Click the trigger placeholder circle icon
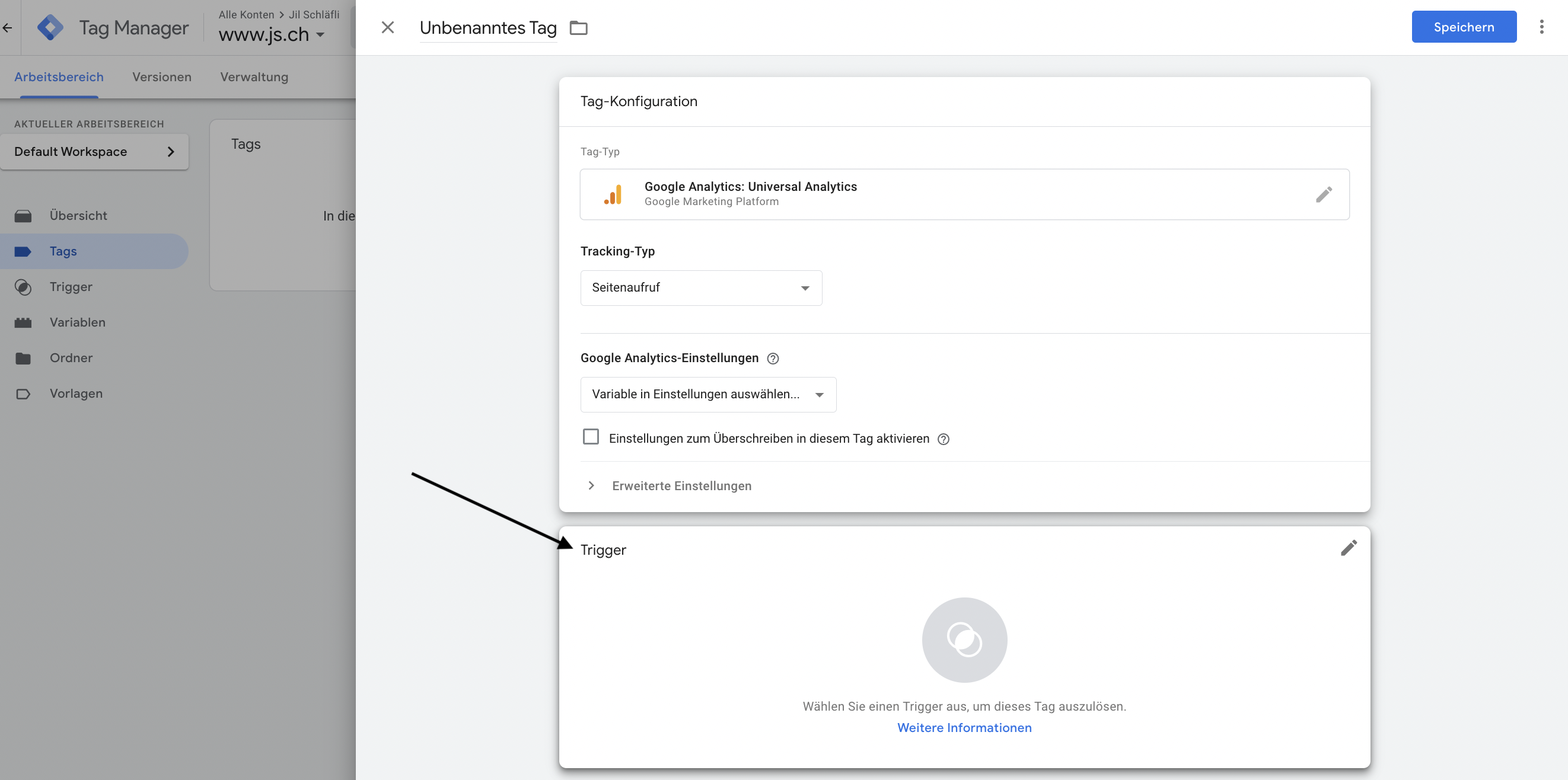The width and height of the screenshot is (1568, 780). [x=964, y=640]
